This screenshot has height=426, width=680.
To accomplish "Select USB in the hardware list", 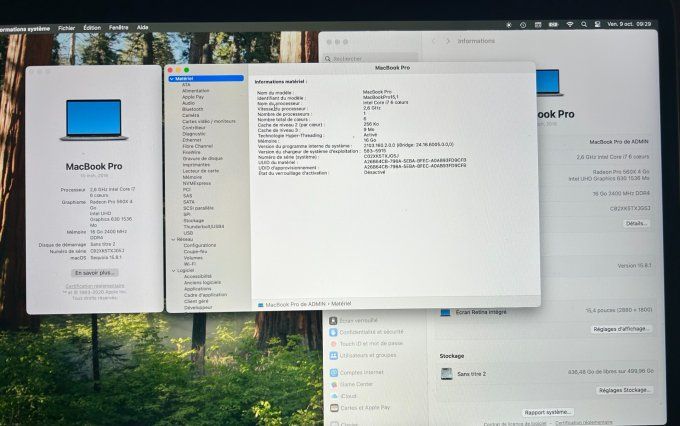I will (x=188, y=233).
